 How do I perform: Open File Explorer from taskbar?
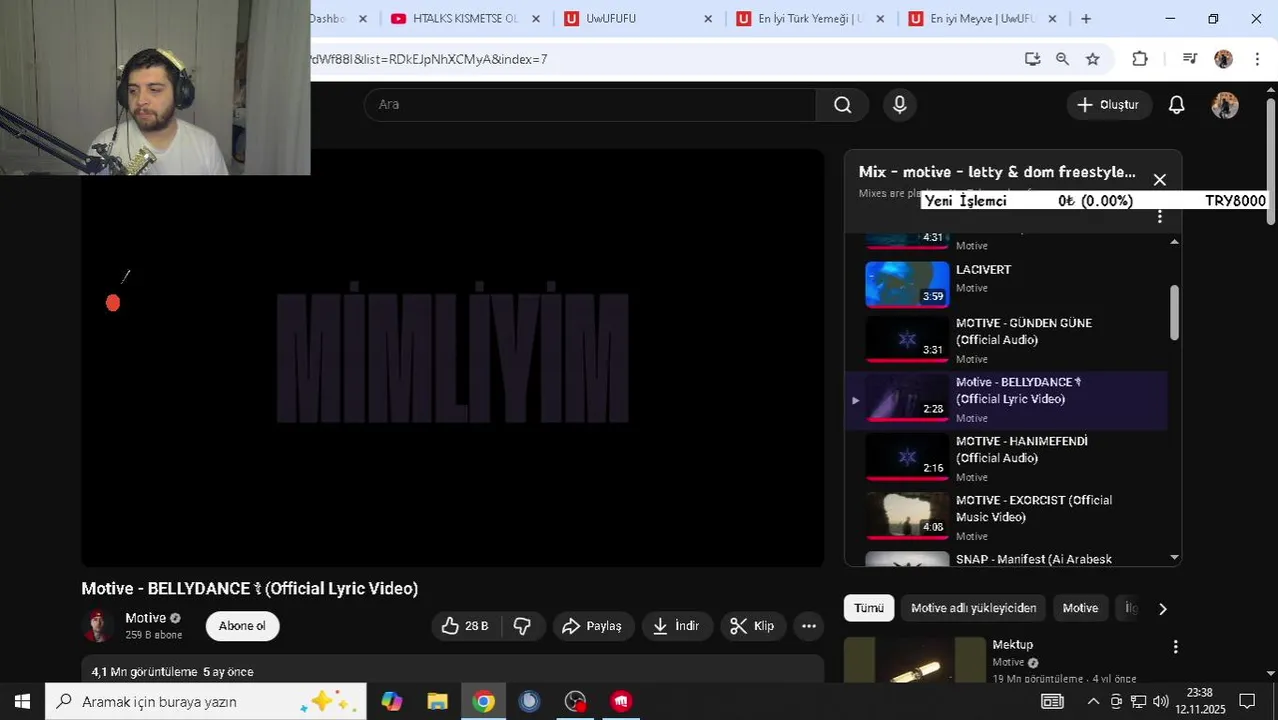(x=437, y=701)
